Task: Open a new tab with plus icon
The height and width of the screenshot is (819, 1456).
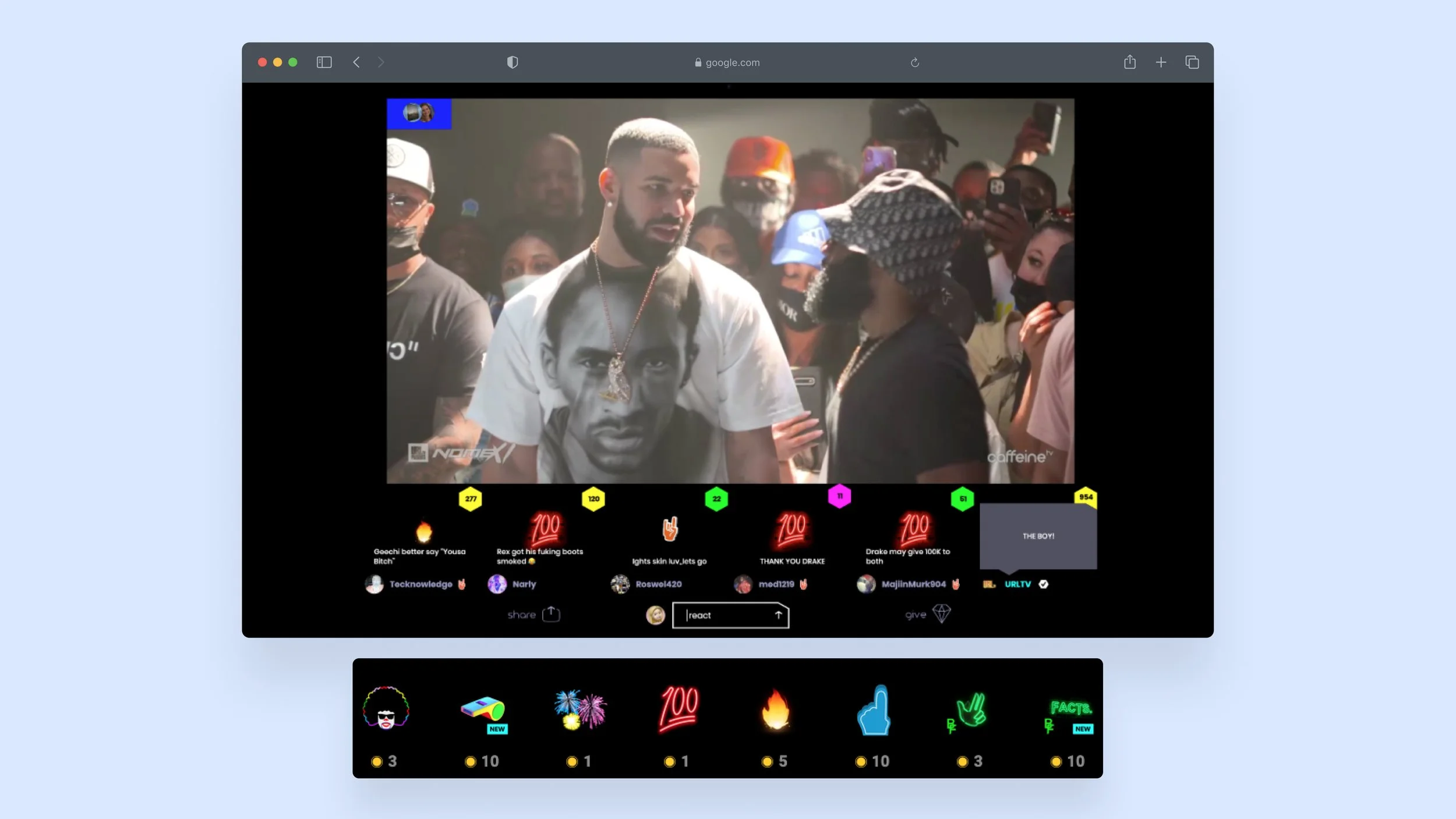Action: (1161, 62)
